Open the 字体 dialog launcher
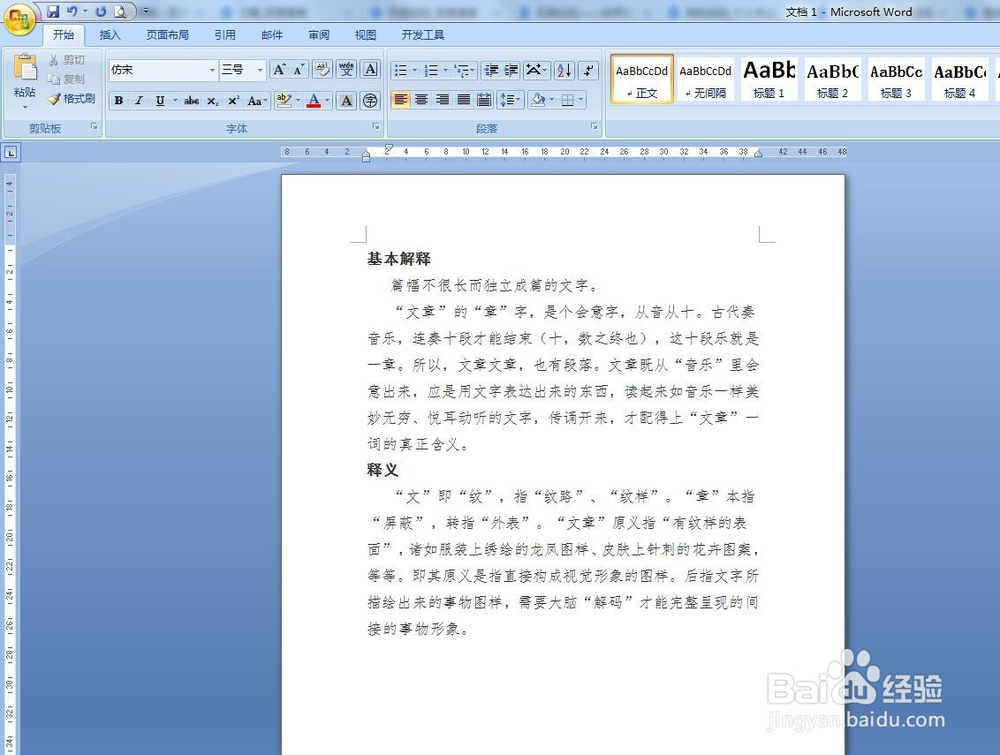 [376, 127]
